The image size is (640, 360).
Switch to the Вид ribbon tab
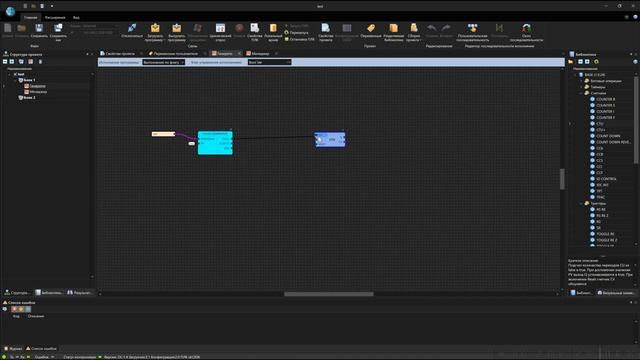76,18
